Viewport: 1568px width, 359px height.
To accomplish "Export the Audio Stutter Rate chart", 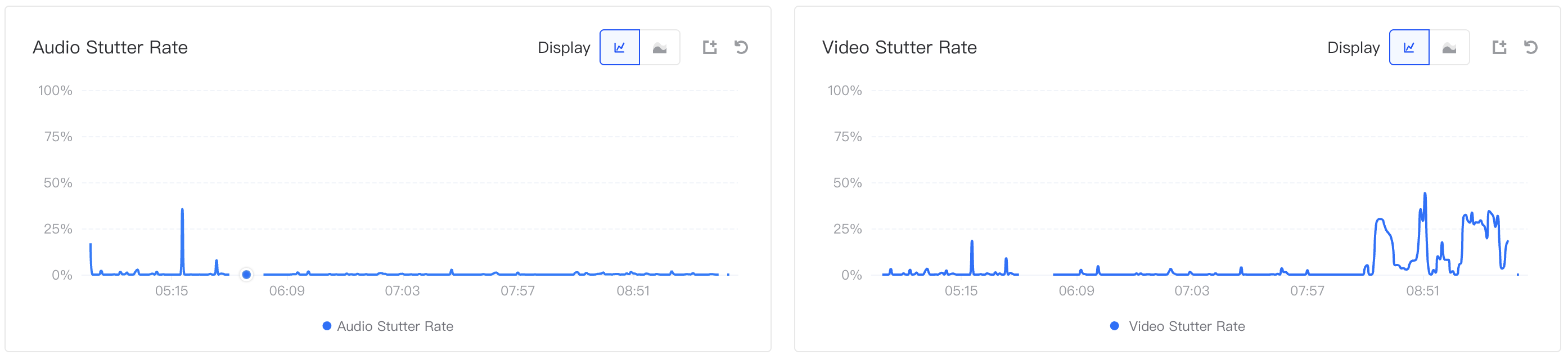I will [710, 47].
